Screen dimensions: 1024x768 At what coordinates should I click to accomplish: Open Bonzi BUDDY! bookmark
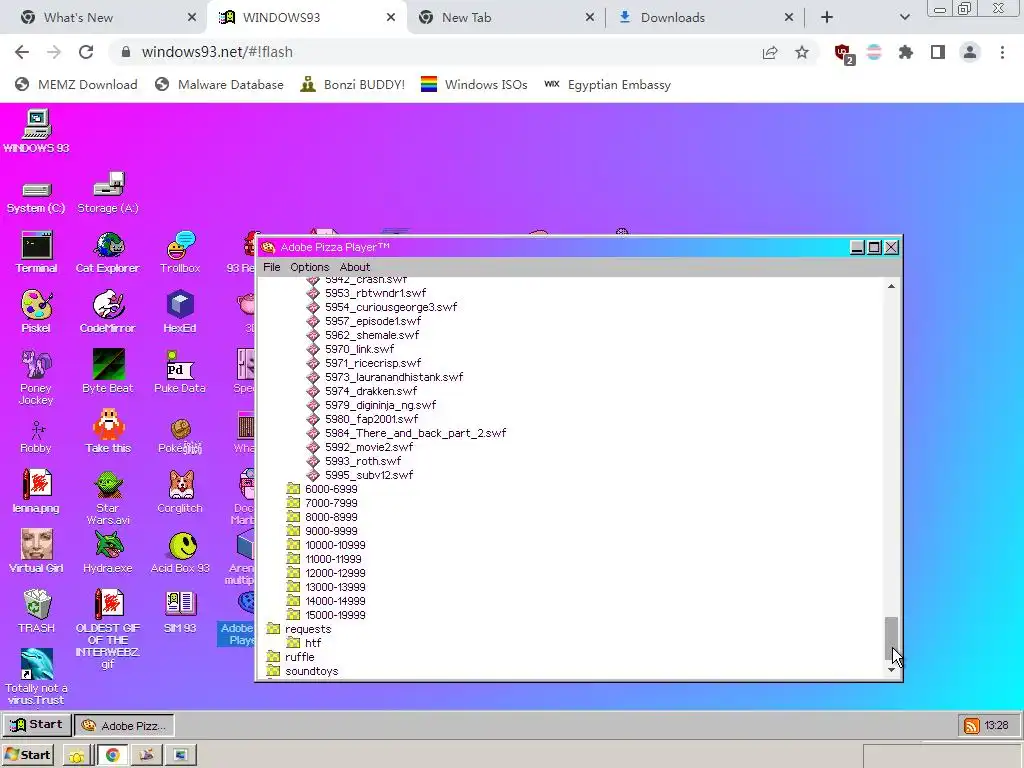point(353,85)
